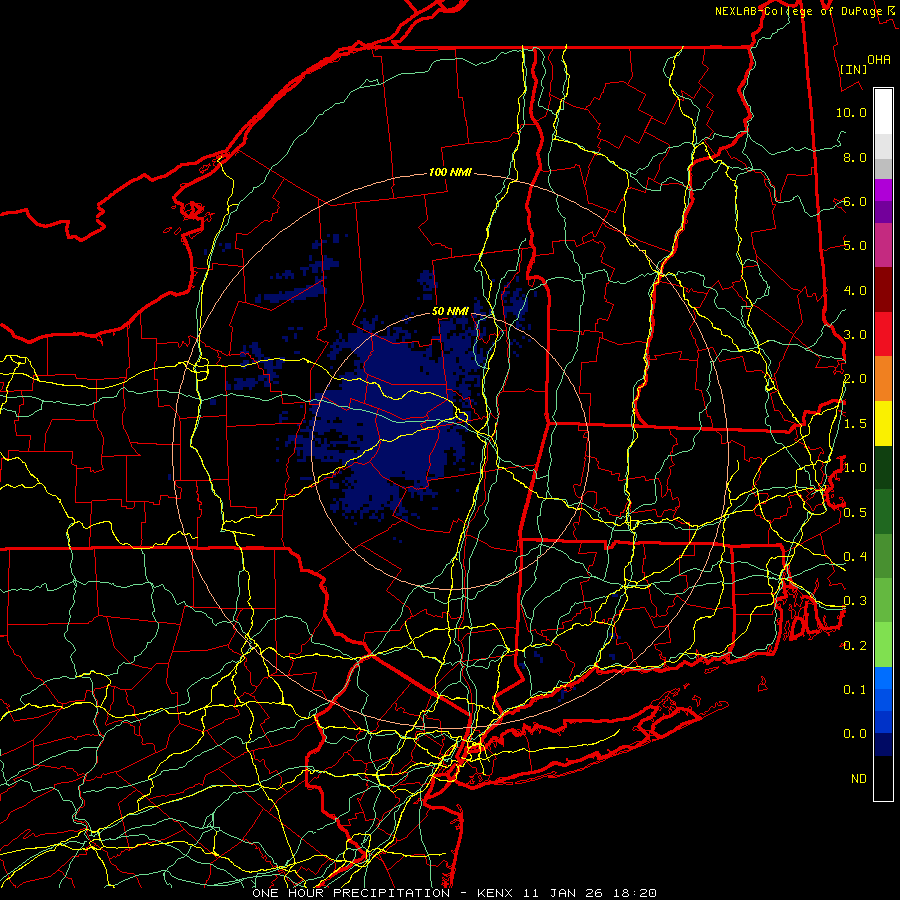Click the ND label in the legend

[859, 778]
